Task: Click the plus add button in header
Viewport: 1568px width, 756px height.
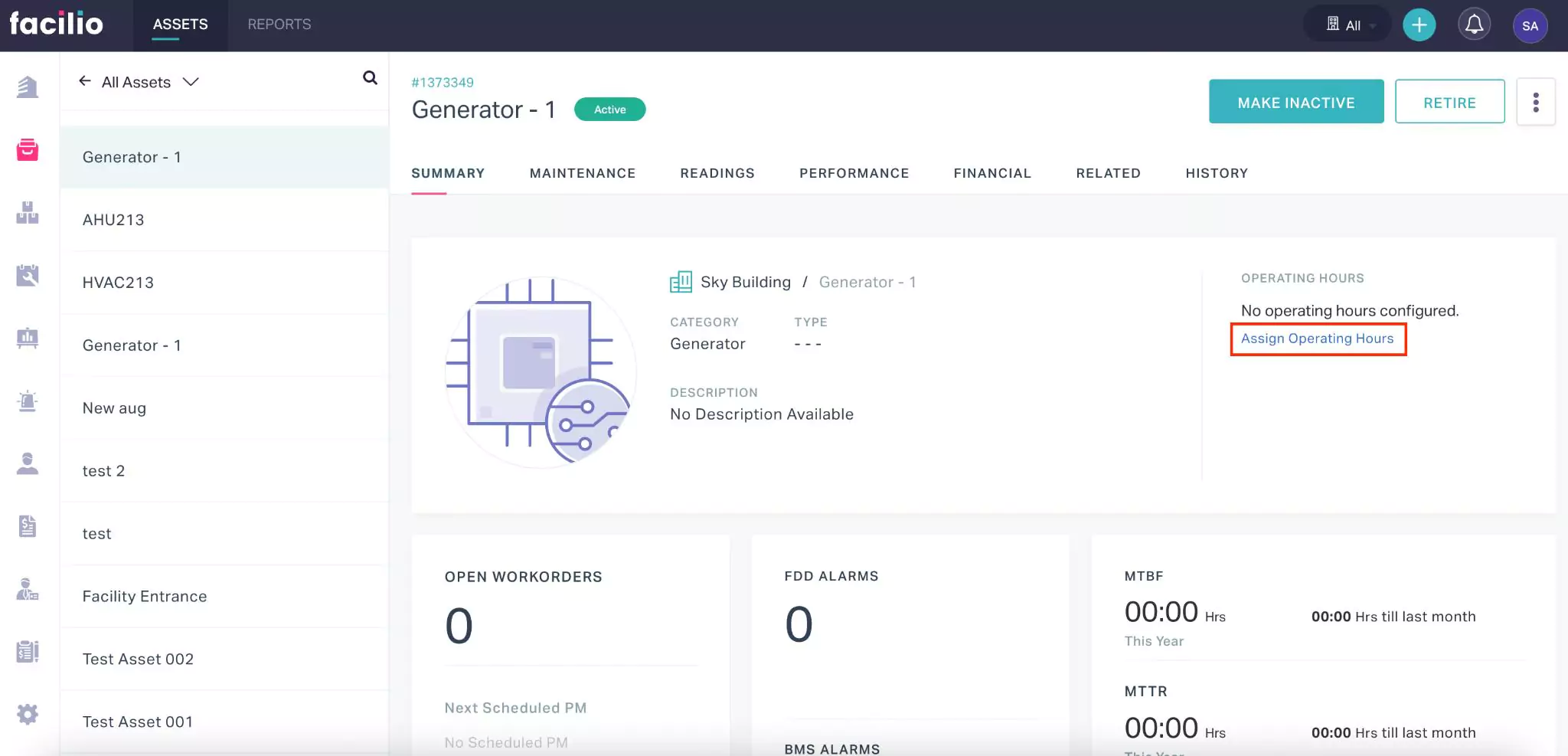Action: 1419,25
